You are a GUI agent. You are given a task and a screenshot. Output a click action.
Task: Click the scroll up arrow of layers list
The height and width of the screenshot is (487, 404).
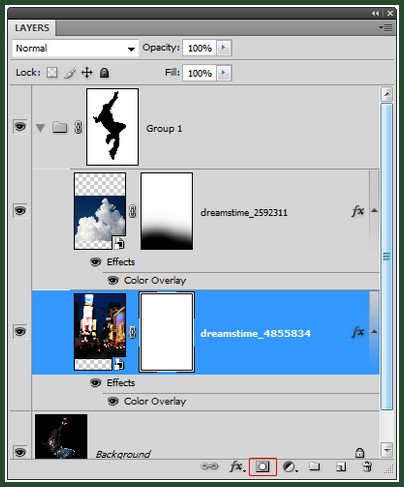coord(387,94)
